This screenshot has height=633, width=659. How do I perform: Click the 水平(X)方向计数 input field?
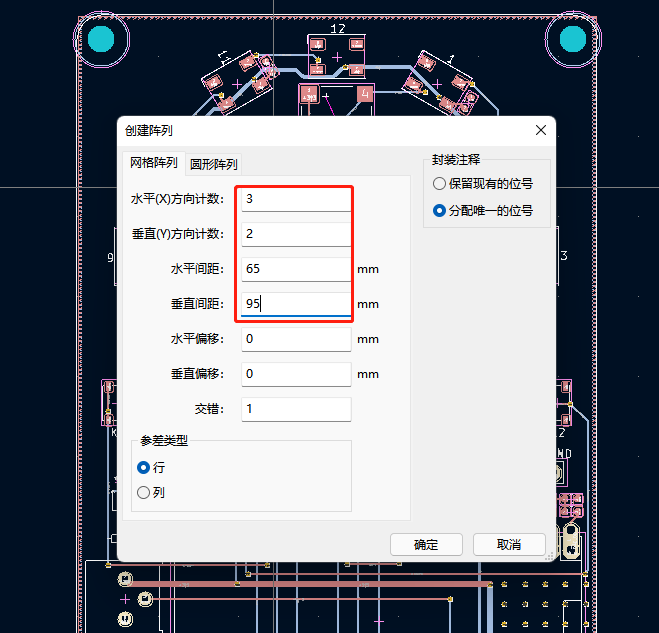tap(296, 199)
